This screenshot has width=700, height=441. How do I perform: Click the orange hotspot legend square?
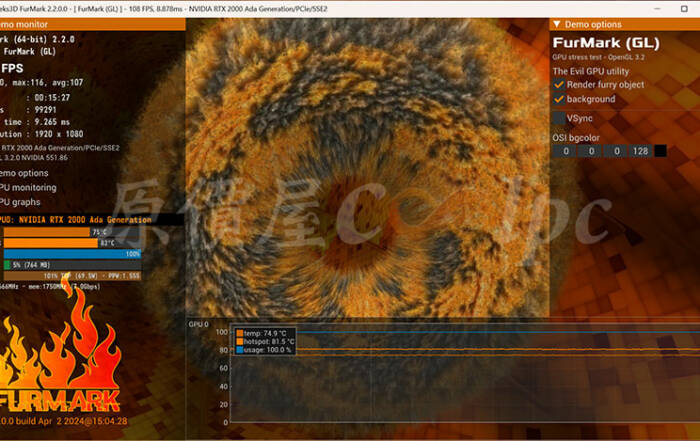[240, 341]
